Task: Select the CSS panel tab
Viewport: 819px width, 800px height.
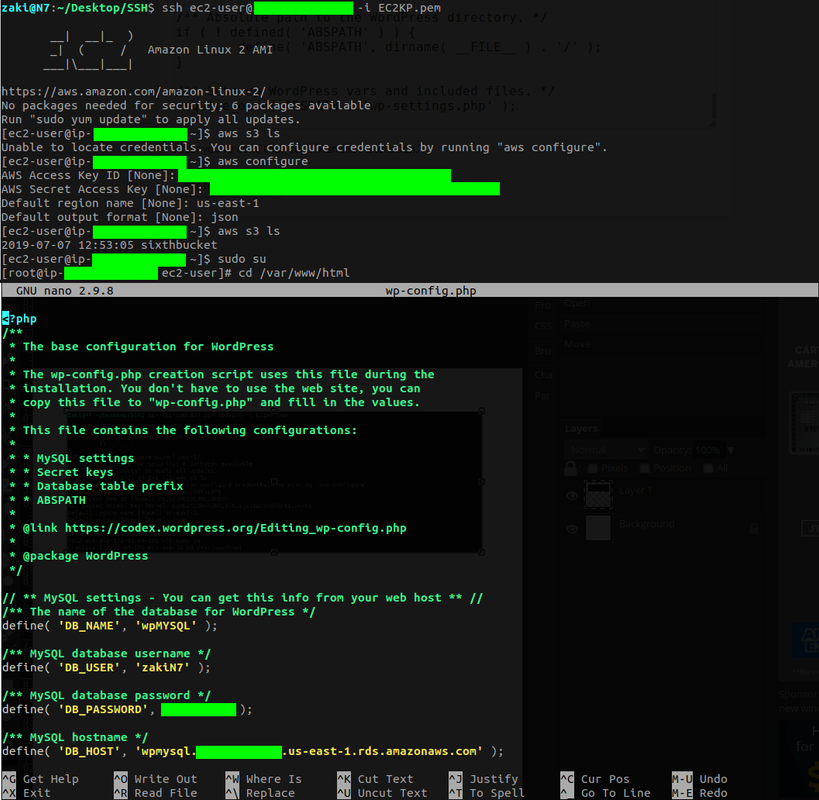Action: click(x=543, y=326)
